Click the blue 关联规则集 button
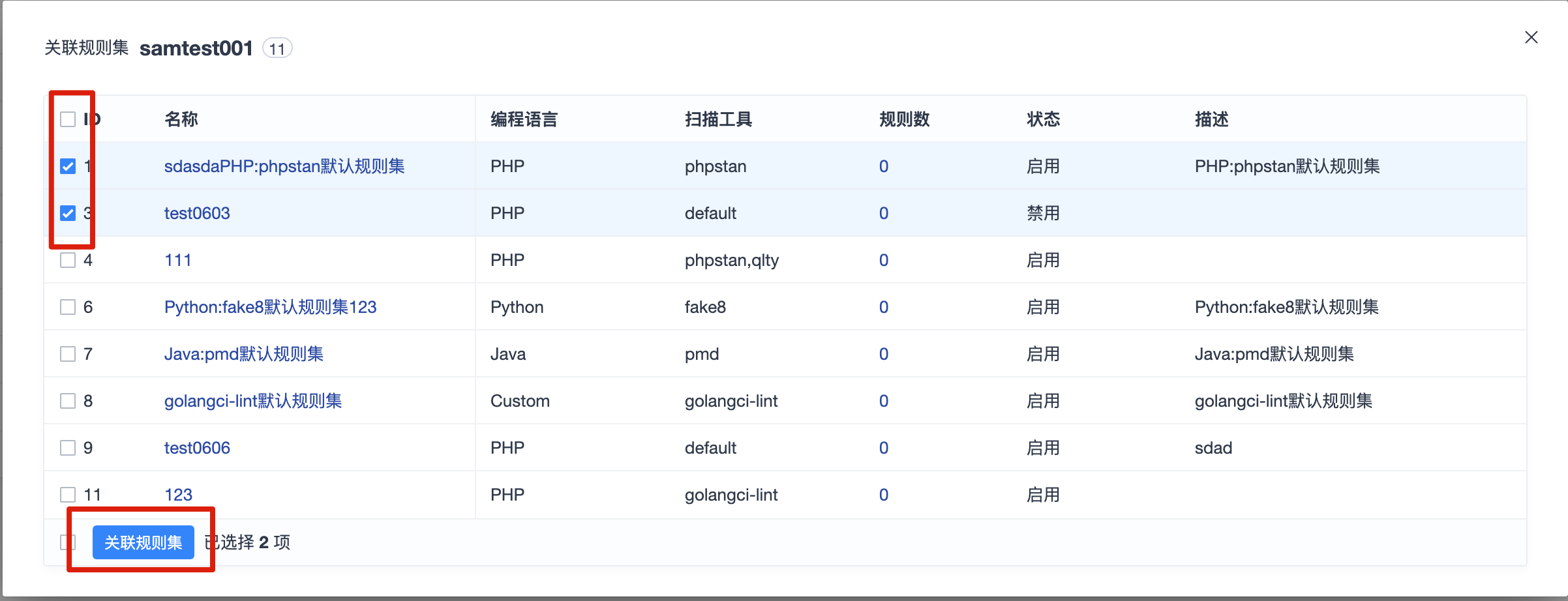The width and height of the screenshot is (1568, 601). pos(143,542)
